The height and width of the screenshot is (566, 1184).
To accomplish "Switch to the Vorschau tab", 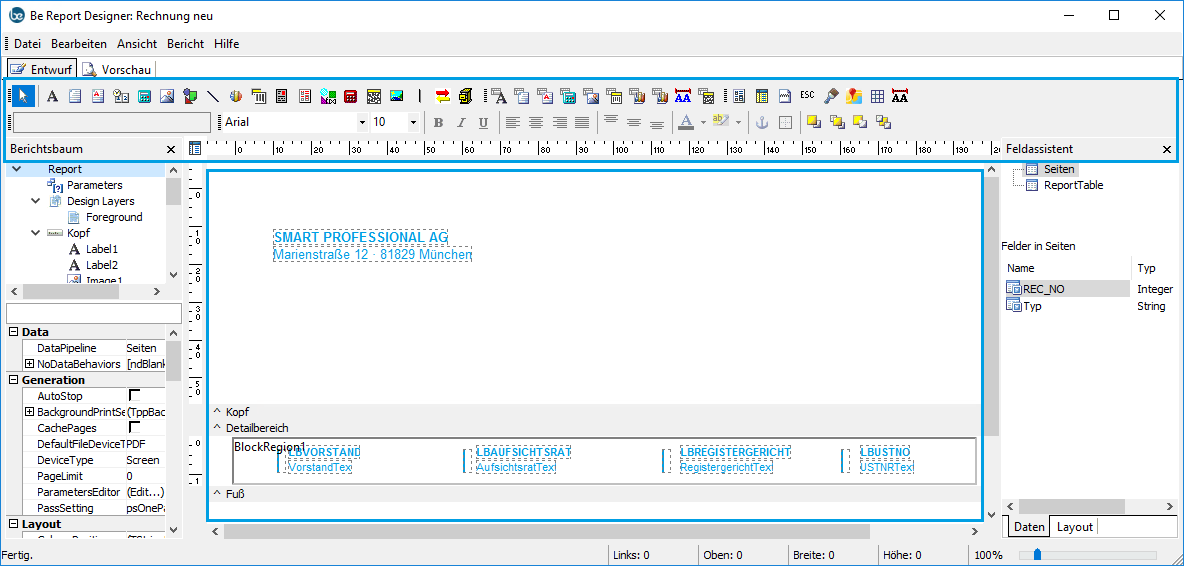I will click(x=117, y=69).
